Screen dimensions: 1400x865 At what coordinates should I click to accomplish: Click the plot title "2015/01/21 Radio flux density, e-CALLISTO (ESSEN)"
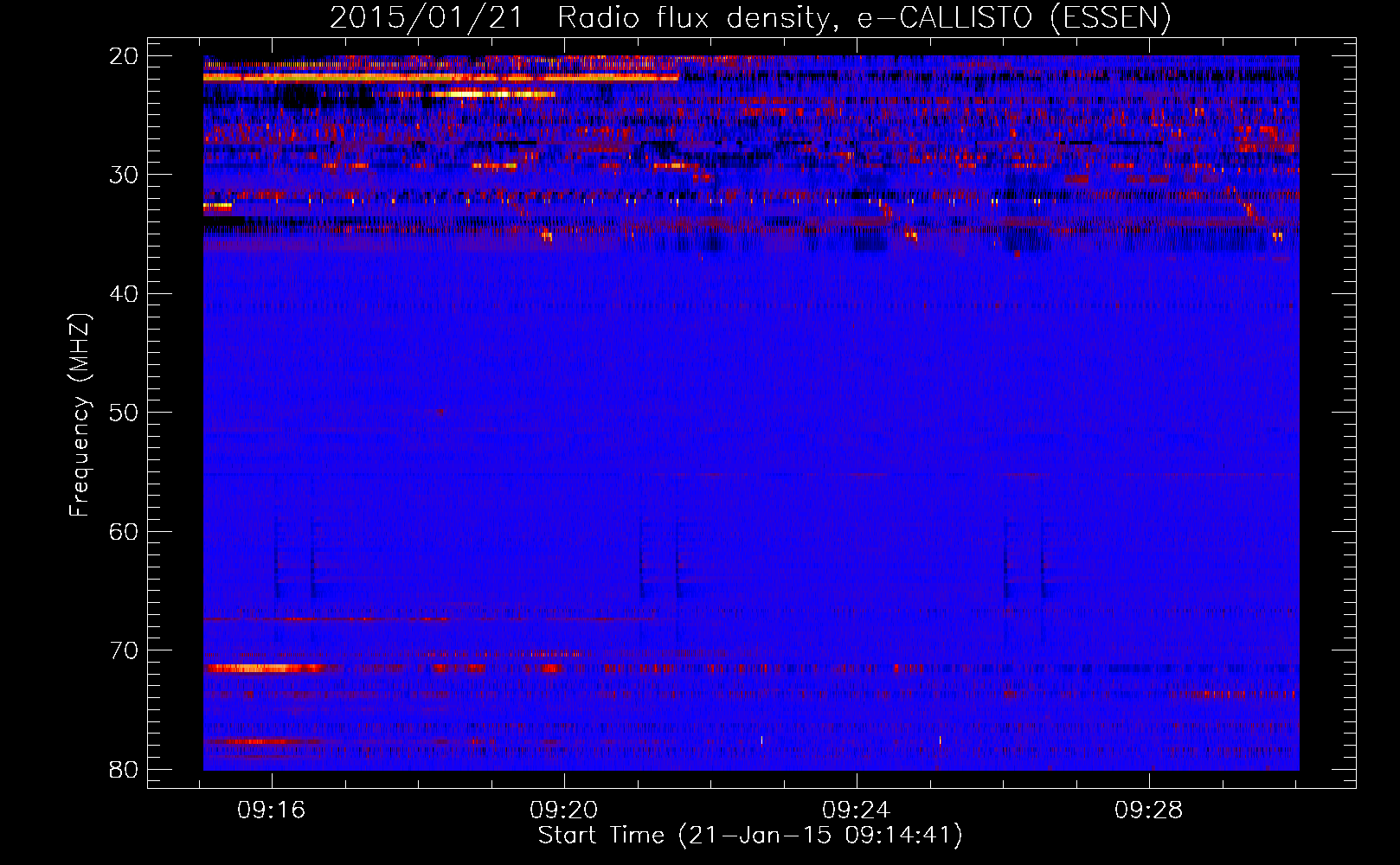750,18
